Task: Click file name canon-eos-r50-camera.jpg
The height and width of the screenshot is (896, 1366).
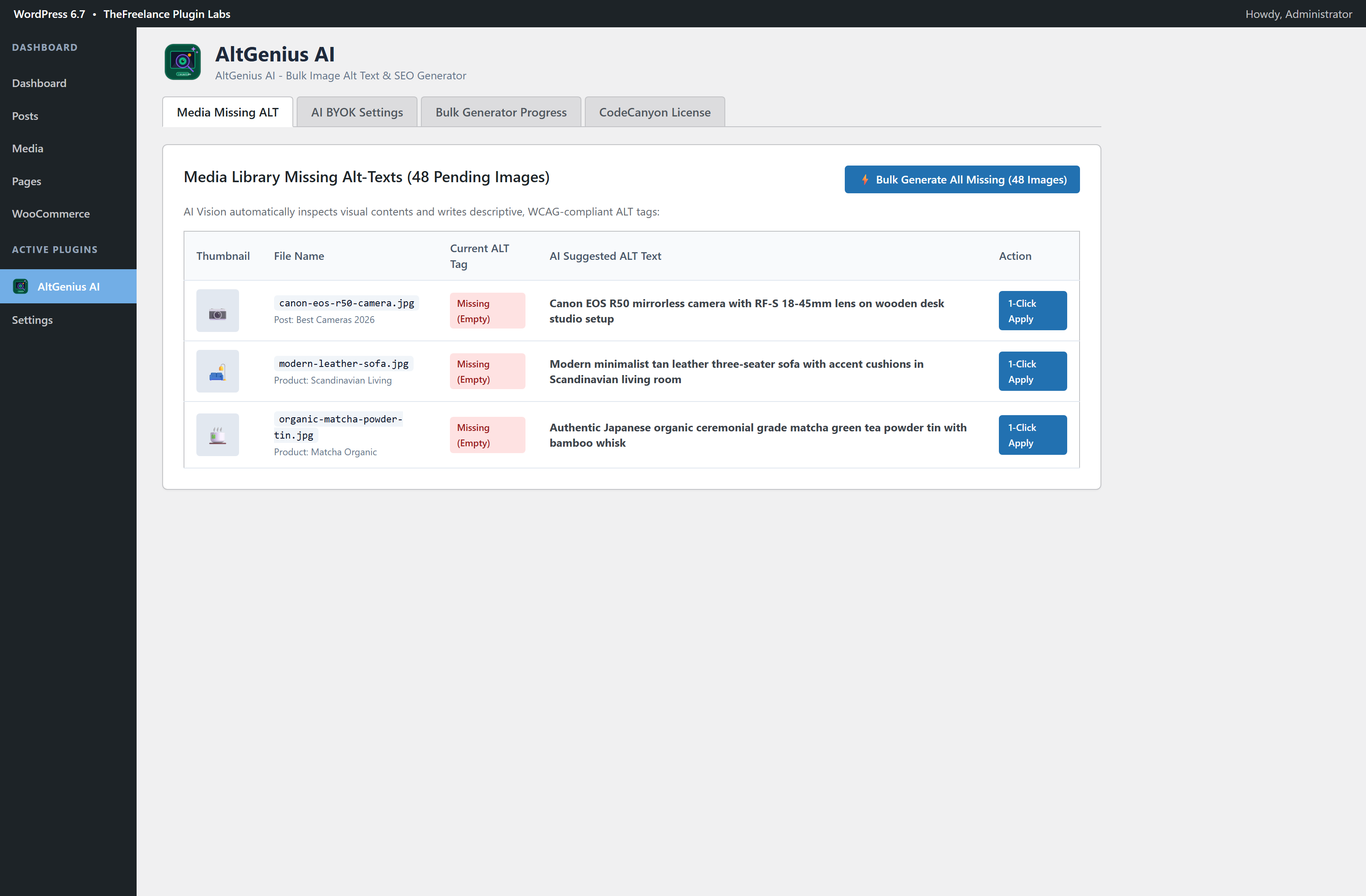Action: click(x=347, y=303)
